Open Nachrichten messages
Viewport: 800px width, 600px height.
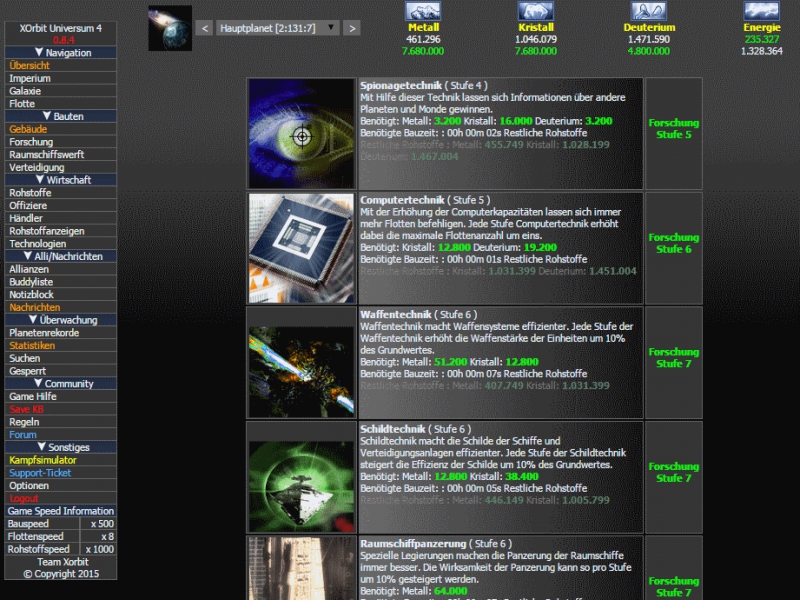coord(35,307)
